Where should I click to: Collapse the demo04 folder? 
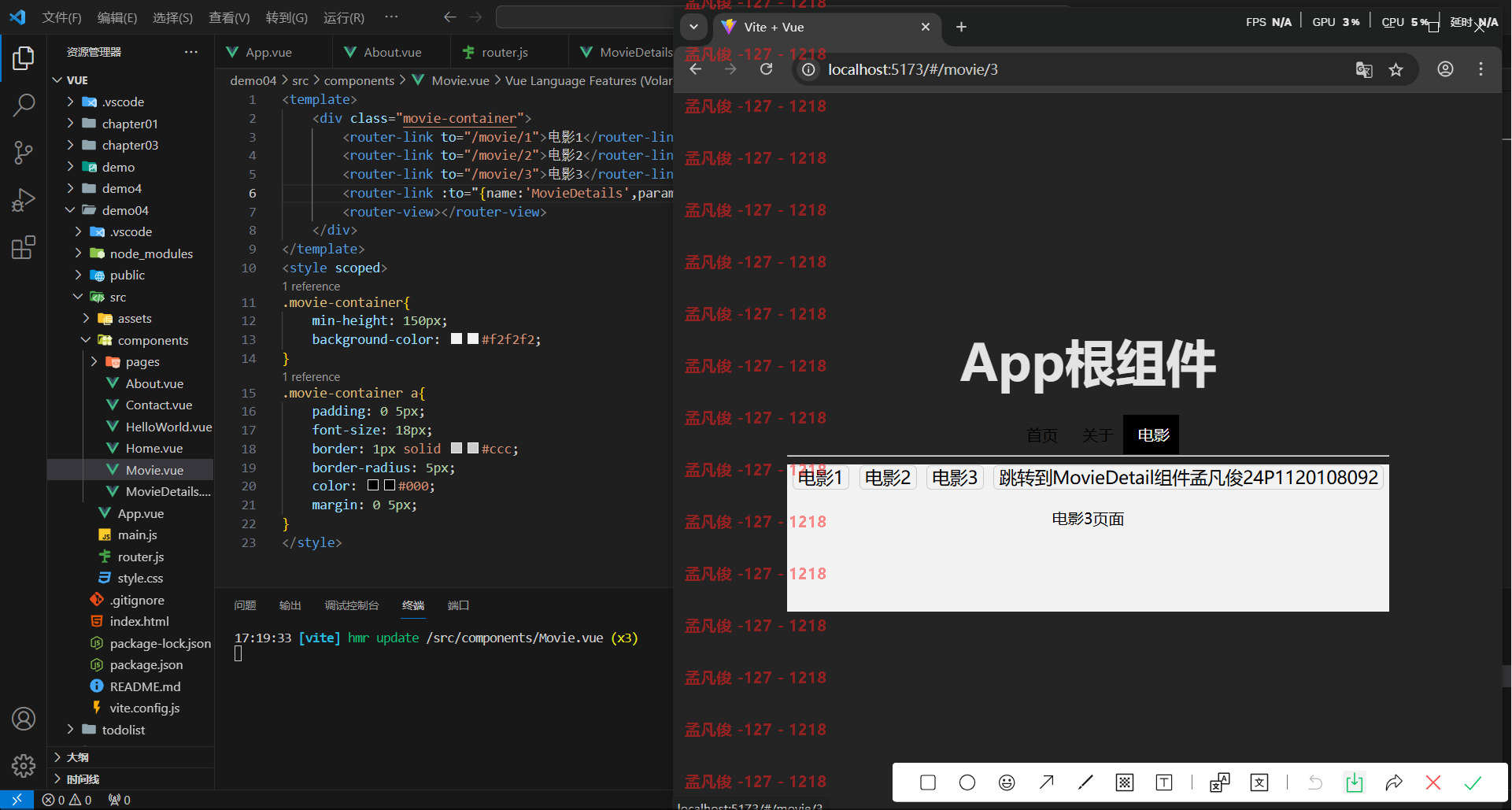click(71, 210)
